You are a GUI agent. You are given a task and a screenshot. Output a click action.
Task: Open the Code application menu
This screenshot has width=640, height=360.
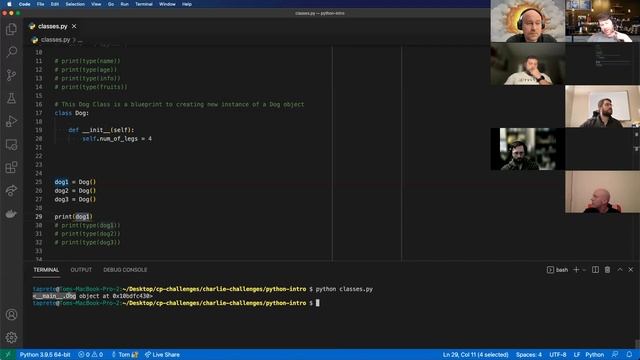[x=24, y=4]
